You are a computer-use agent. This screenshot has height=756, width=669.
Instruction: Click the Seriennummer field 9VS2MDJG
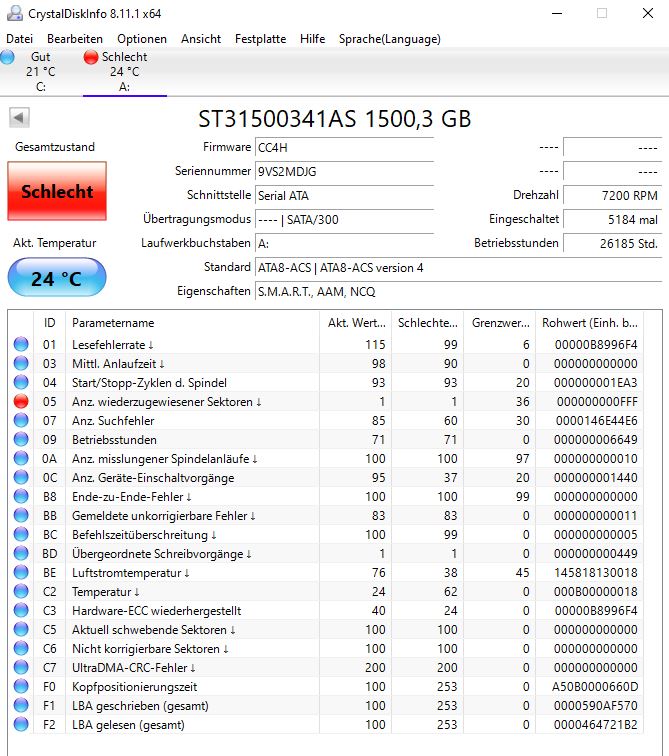pos(344,172)
